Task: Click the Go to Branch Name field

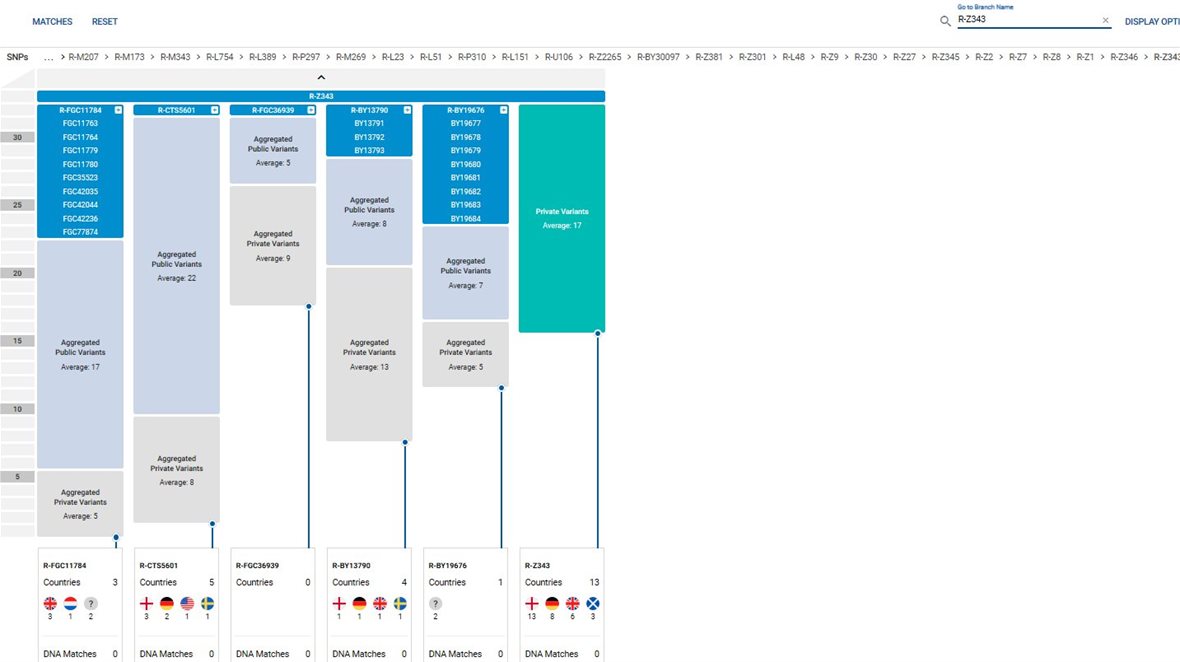Action: tap(1025, 20)
